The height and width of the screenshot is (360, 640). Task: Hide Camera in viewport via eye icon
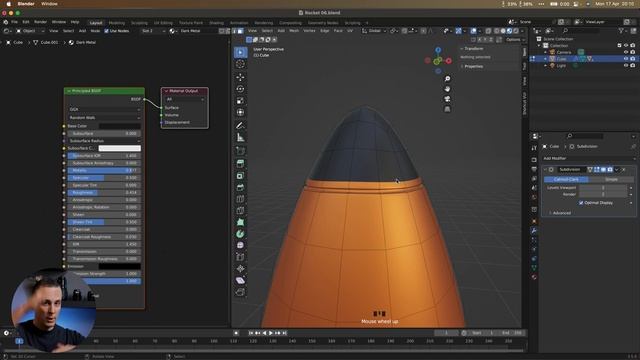[626, 52]
